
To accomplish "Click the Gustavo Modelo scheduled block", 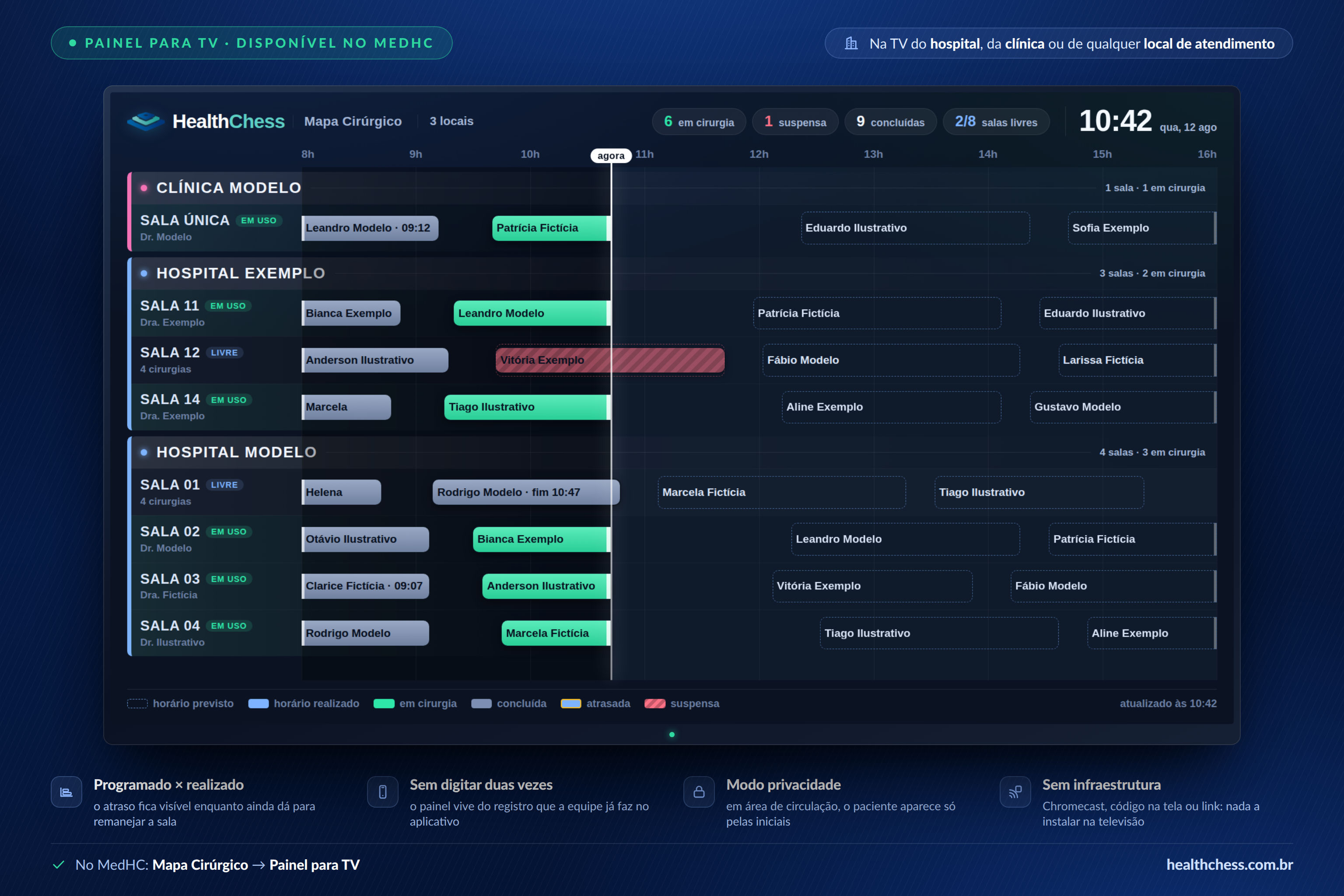I will pos(1123,407).
